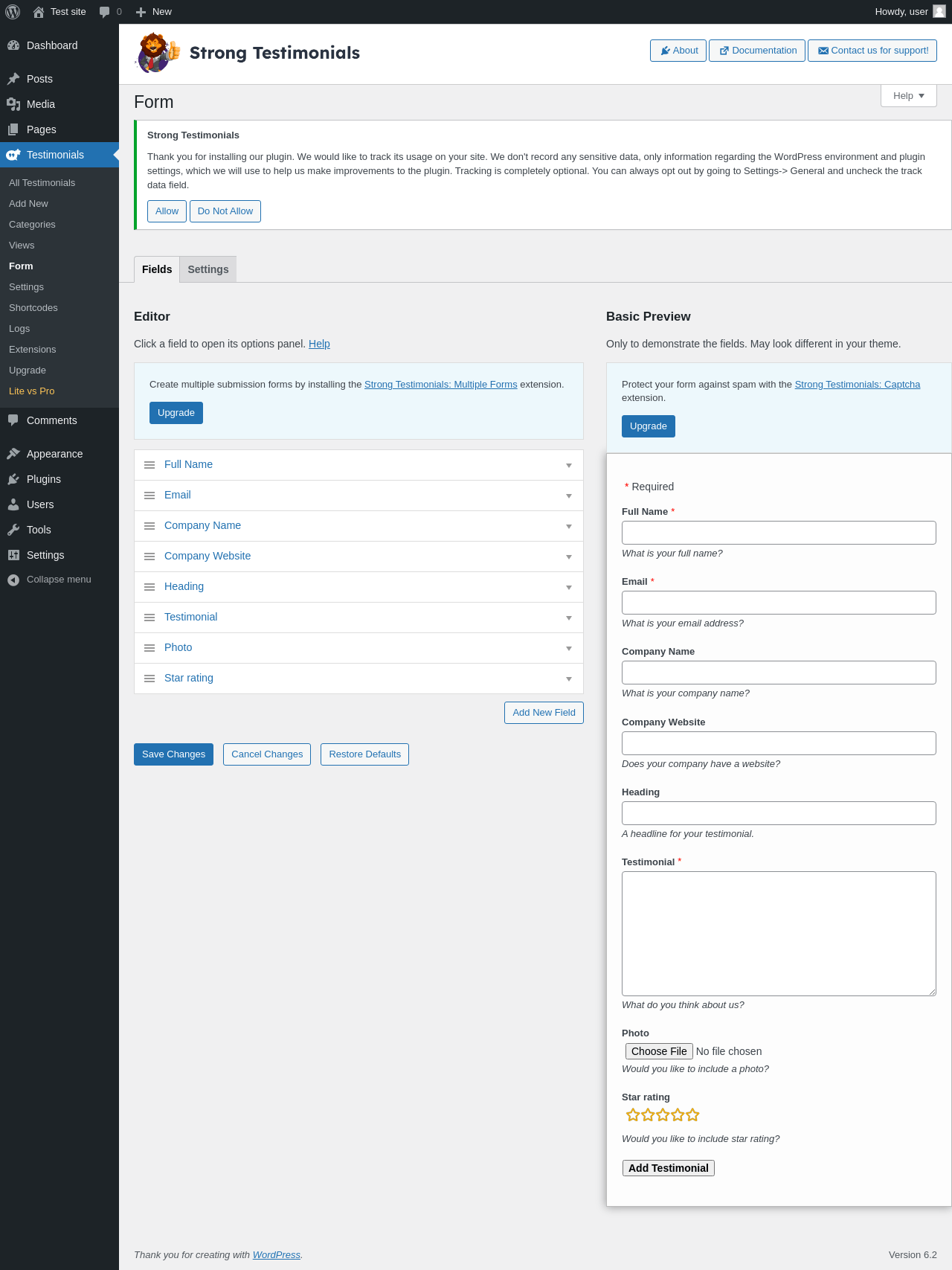Viewport: 952px width, 1270px height.
Task: Open the comments bubble icon in admin bar
Action: [x=104, y=12]
